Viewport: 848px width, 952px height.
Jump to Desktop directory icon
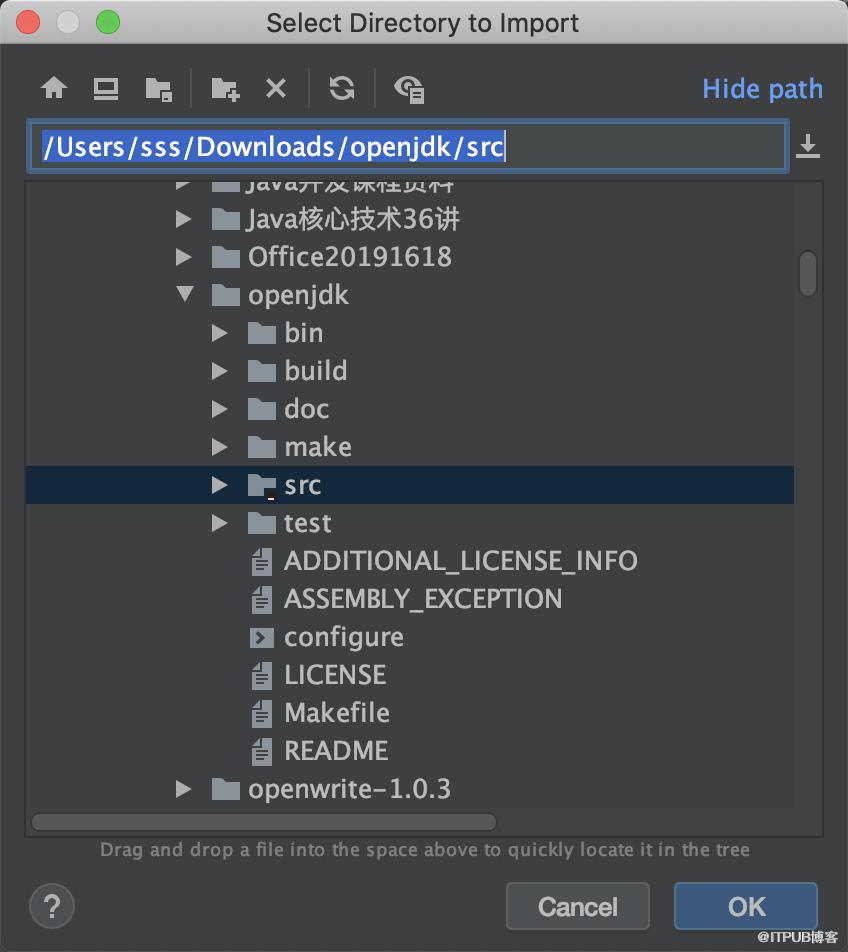pos(106,89)
